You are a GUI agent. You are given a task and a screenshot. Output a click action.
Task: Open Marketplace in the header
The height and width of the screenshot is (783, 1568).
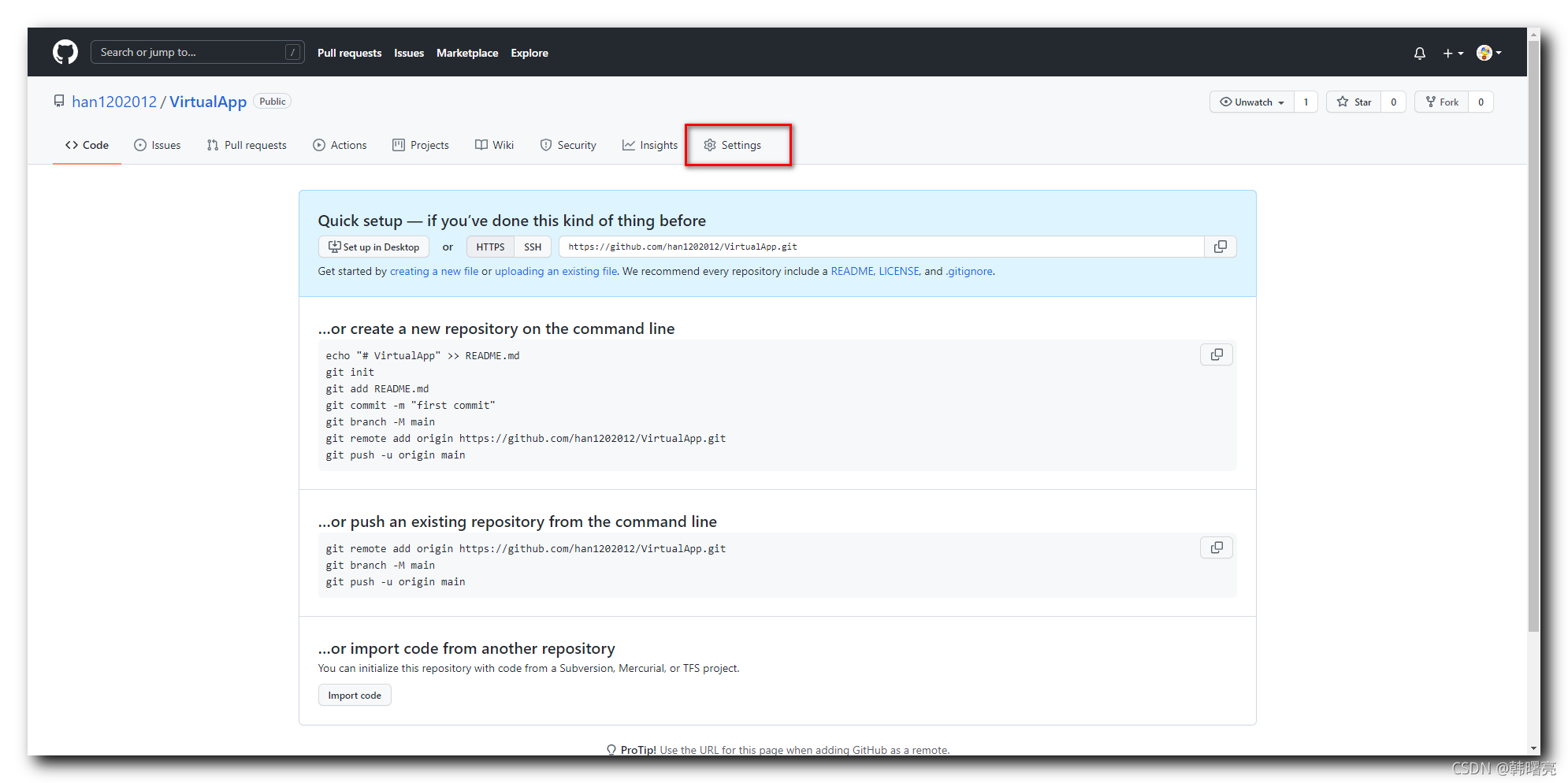tap(467, 53)
